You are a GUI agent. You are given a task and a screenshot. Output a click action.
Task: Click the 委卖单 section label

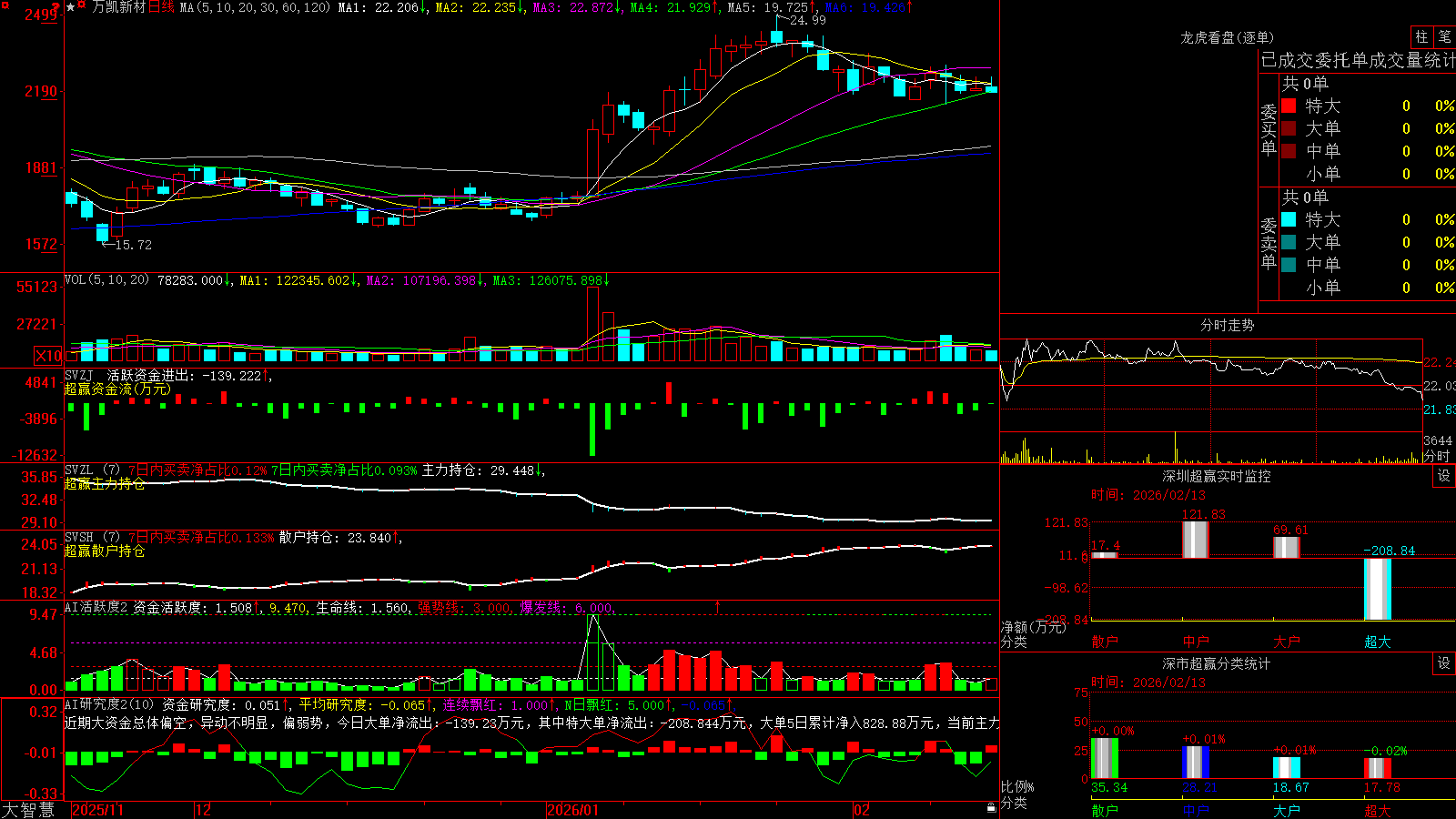click(x=1269, y=243)
